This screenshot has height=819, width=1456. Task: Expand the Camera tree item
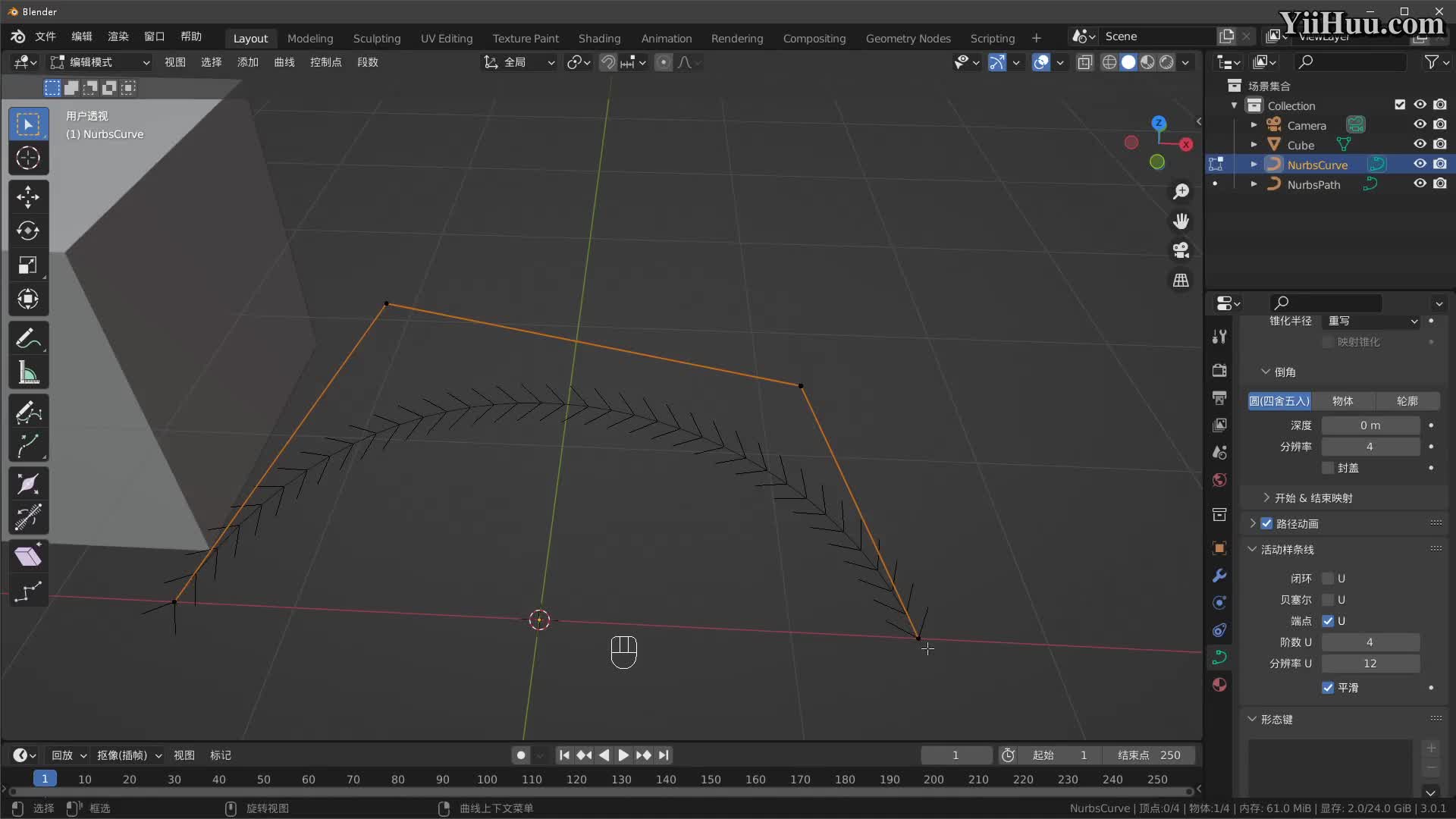pos(1254,124)
